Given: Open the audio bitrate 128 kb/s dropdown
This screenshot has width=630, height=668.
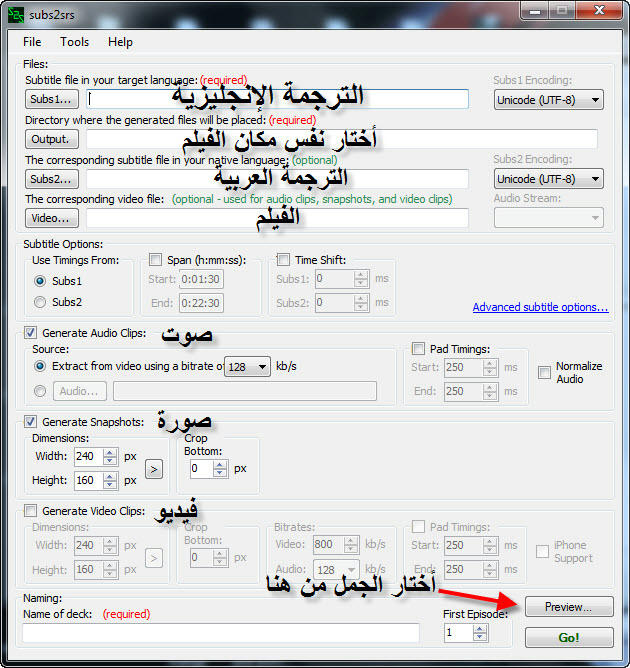Looking at the screenshot, I should point(247,366).
